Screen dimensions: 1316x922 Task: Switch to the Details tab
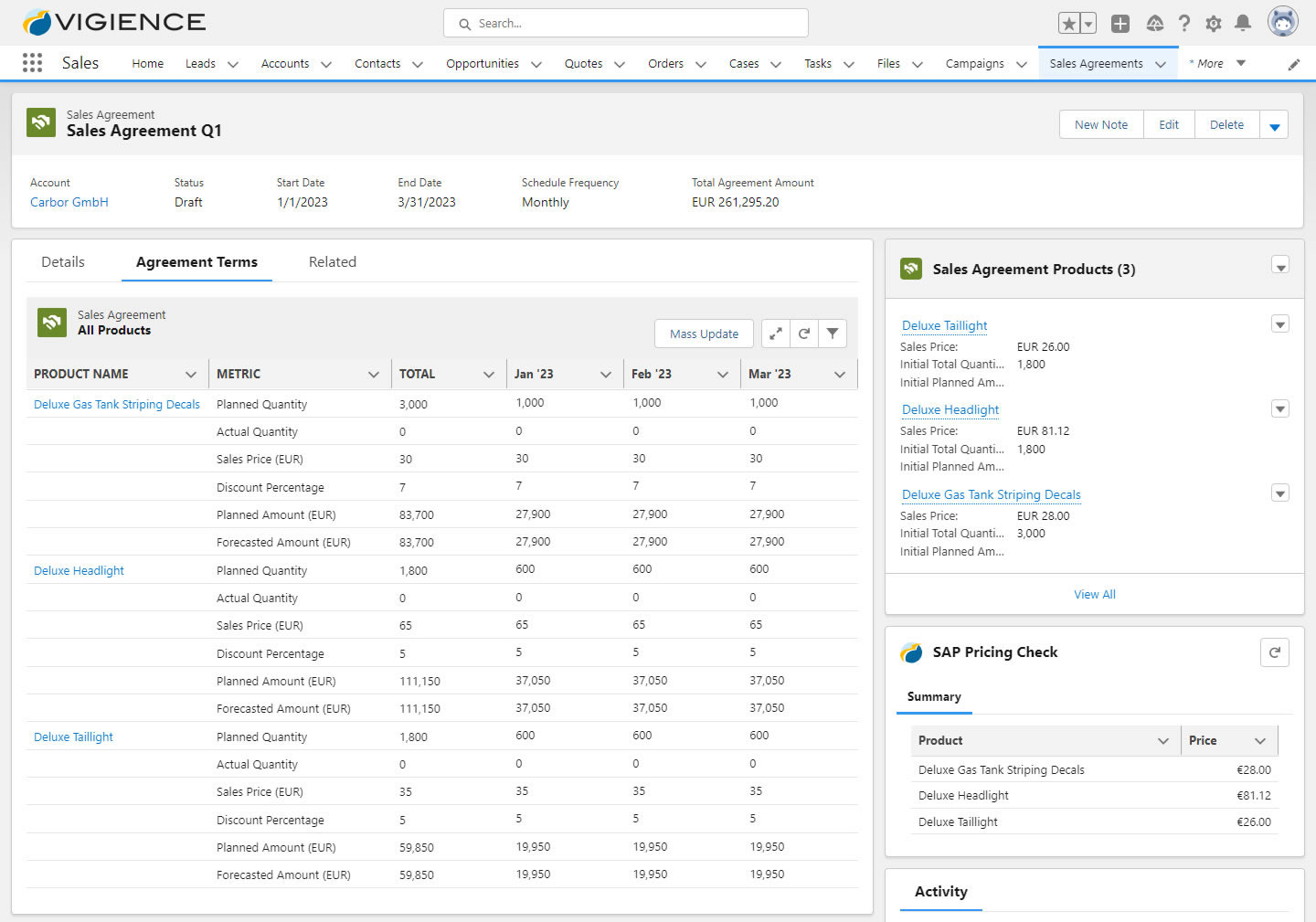point(63,262)
